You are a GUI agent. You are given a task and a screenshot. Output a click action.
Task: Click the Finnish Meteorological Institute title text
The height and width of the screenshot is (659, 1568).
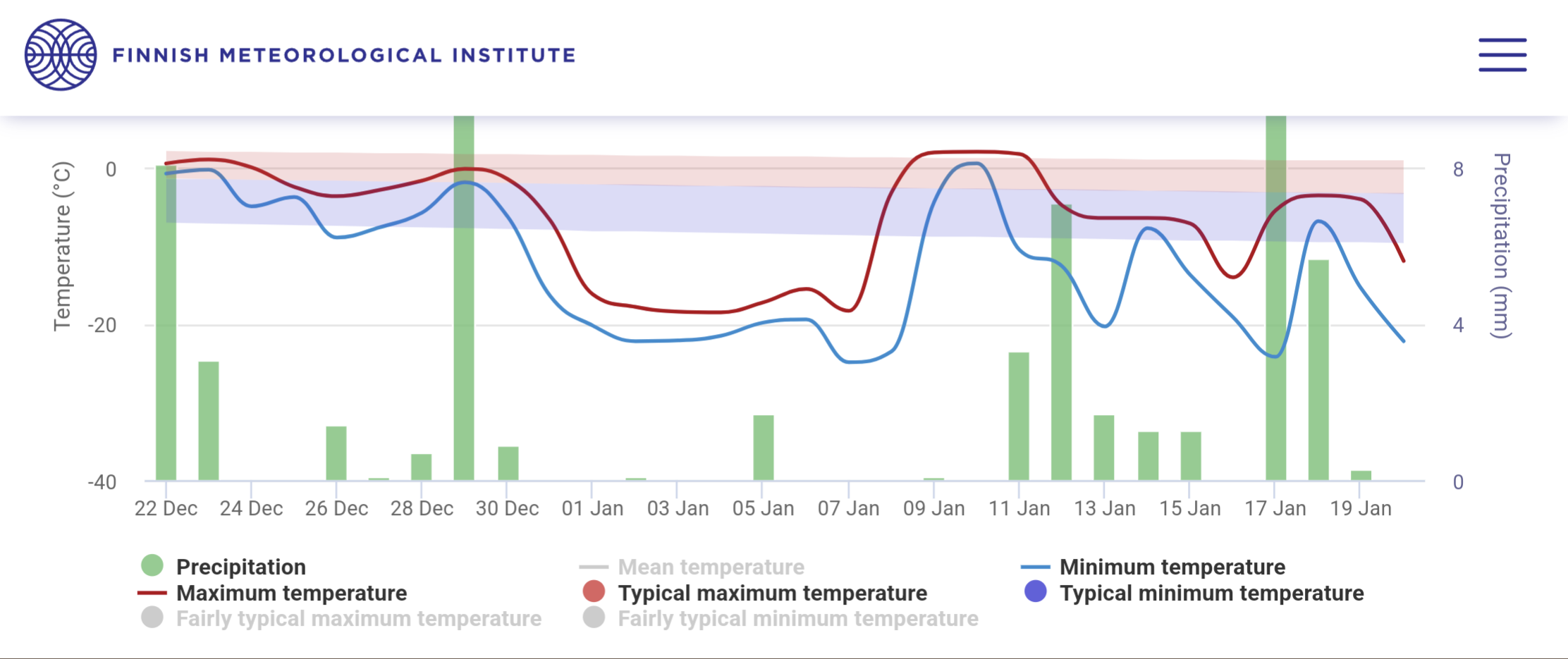[x=344, y=55]
